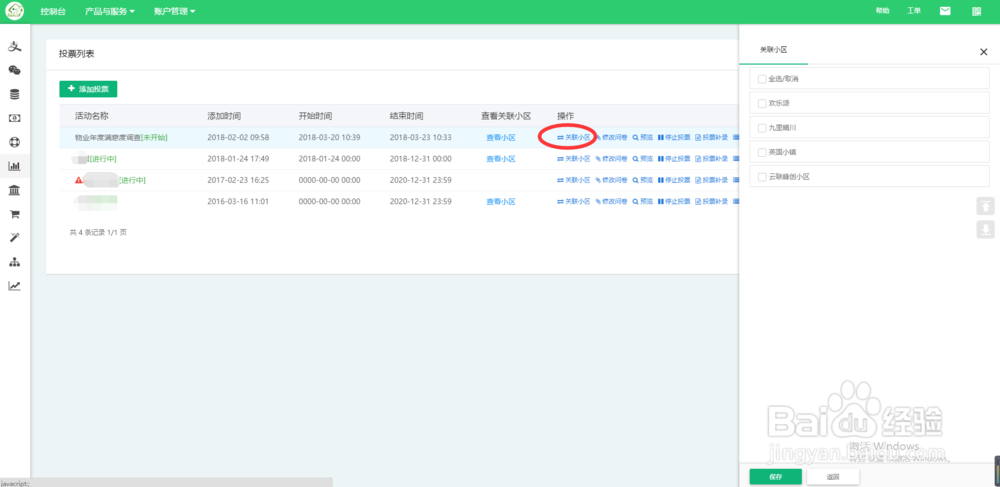Open the sitemap hierarchy icon in sidebar
Image resolution: width=1000 pixels, height=487 pixels.
[14, 262]
